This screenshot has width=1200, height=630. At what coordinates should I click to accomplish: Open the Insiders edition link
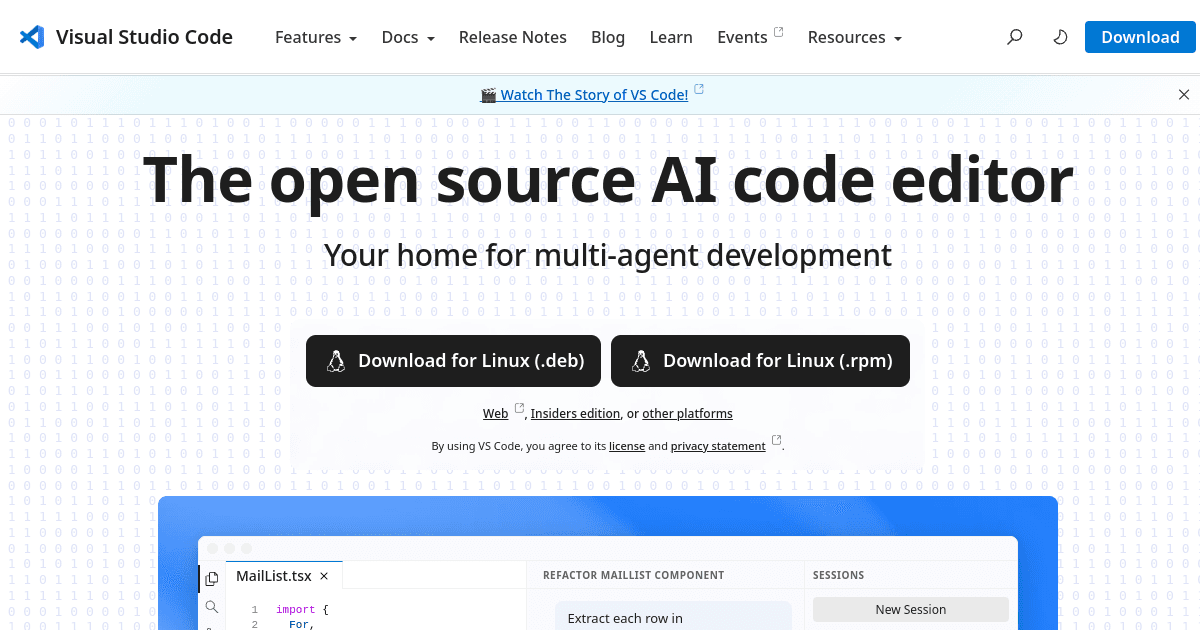576,414
